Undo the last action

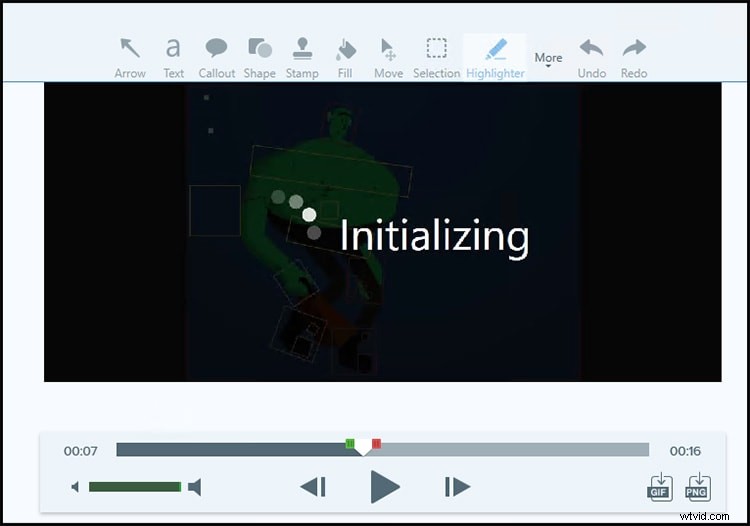592,58
